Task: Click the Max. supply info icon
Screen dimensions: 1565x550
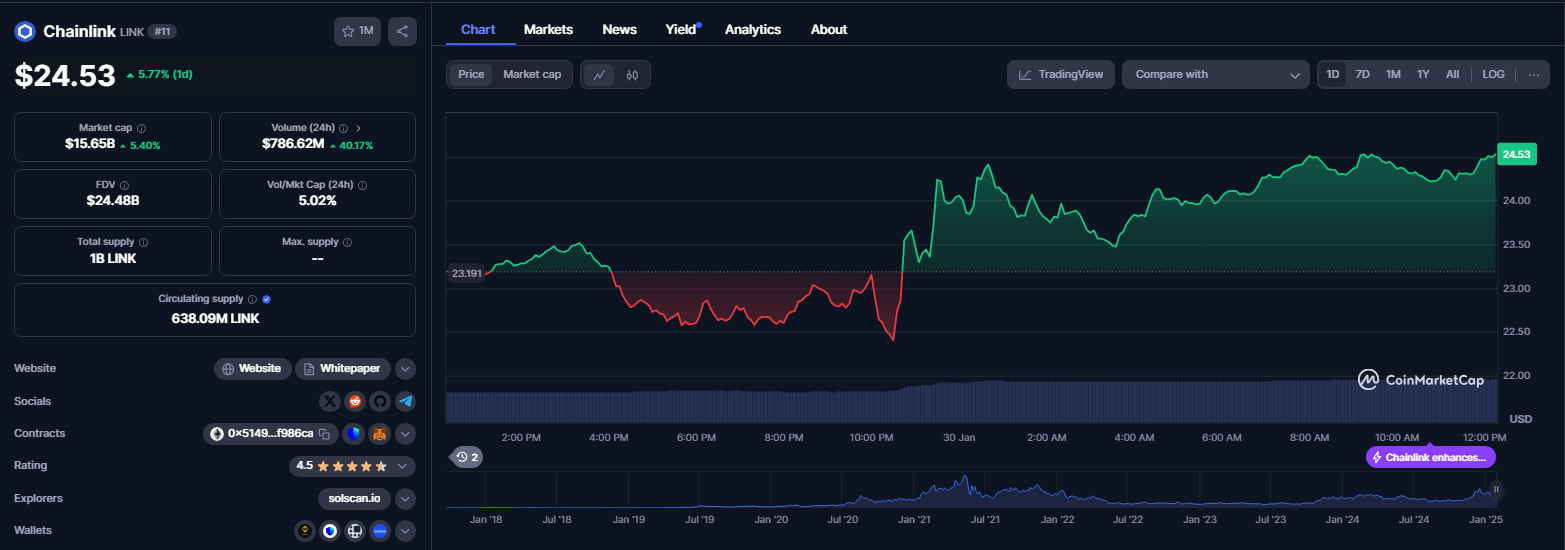Action: [x=347, y=242]
